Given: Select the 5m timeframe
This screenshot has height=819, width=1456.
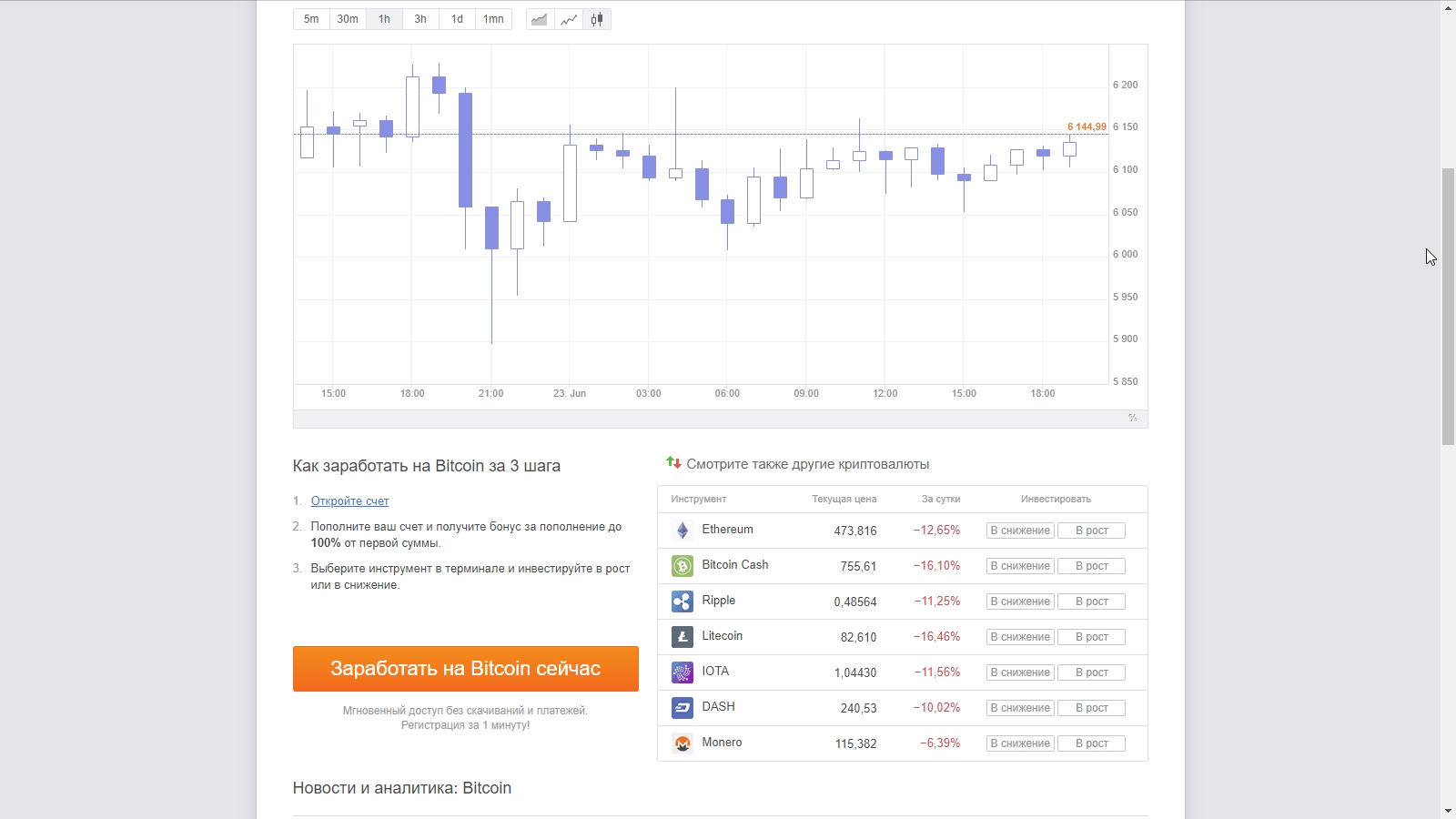Looking at the screenshot, I should [x=311, y=19].
